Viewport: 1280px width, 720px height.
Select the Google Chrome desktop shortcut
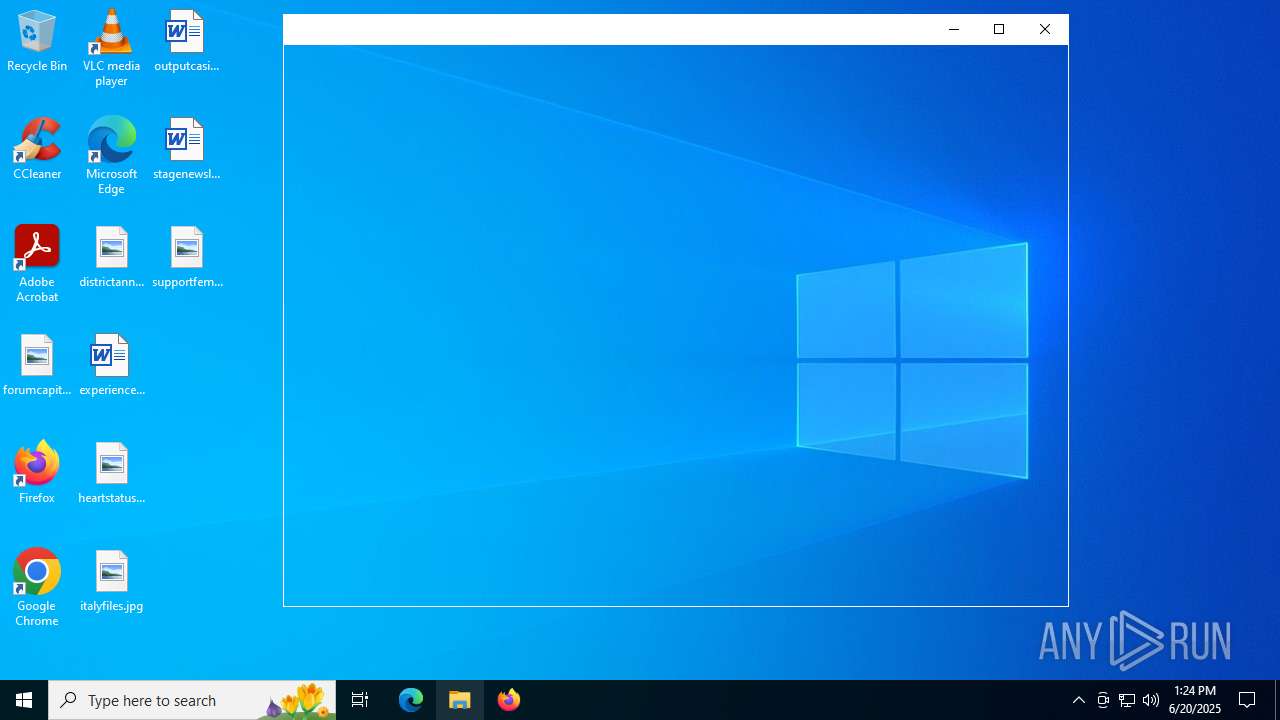tap(37, 588)
